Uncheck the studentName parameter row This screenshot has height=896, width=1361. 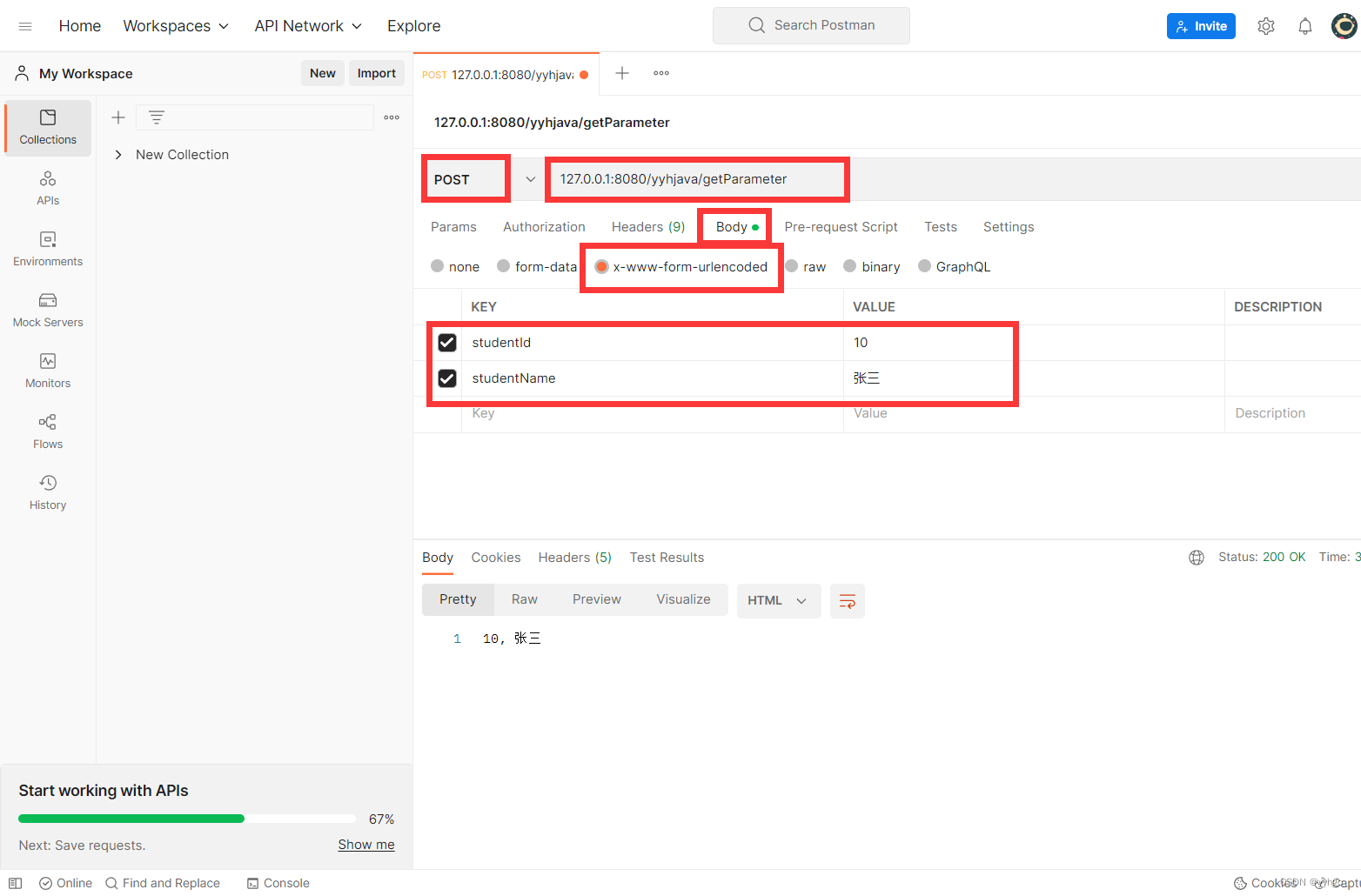[x=447, y=378]
